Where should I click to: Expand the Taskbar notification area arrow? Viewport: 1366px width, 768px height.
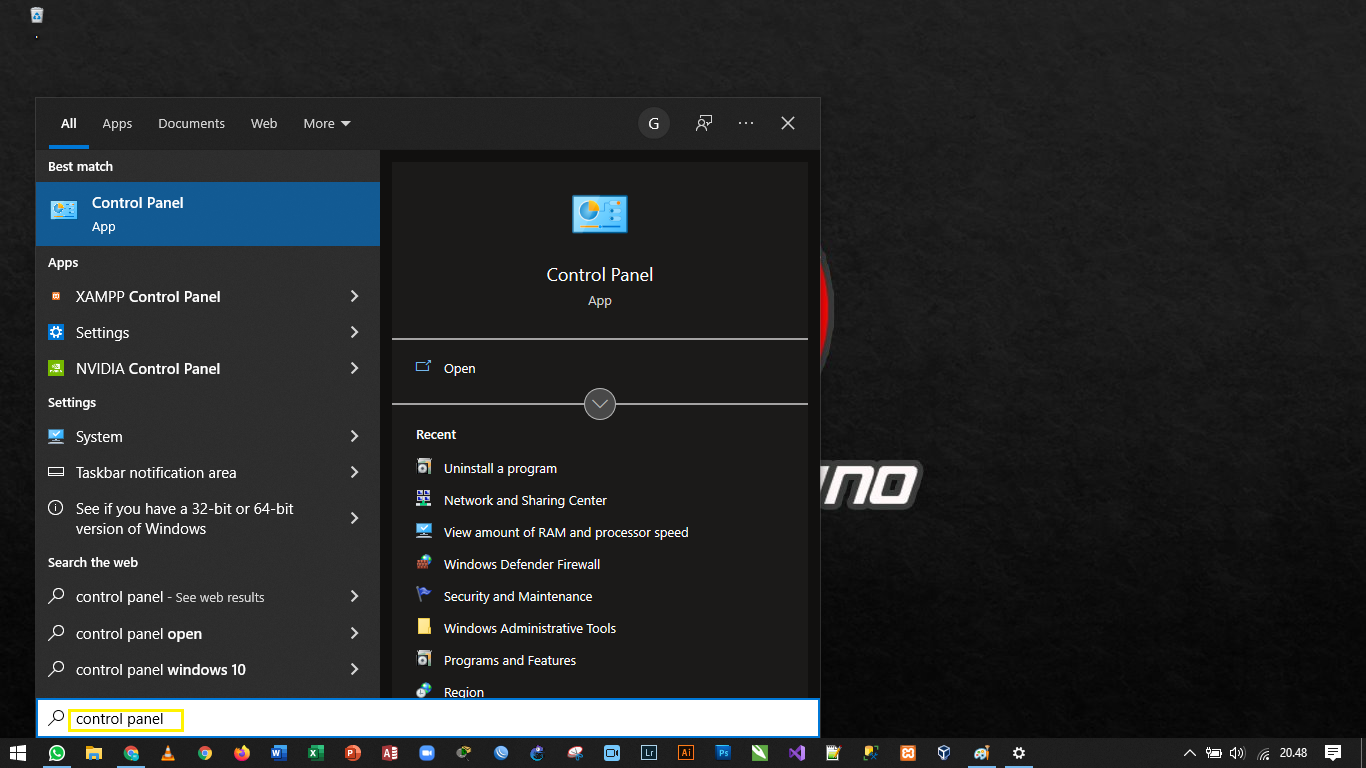[x=355, y=472]
